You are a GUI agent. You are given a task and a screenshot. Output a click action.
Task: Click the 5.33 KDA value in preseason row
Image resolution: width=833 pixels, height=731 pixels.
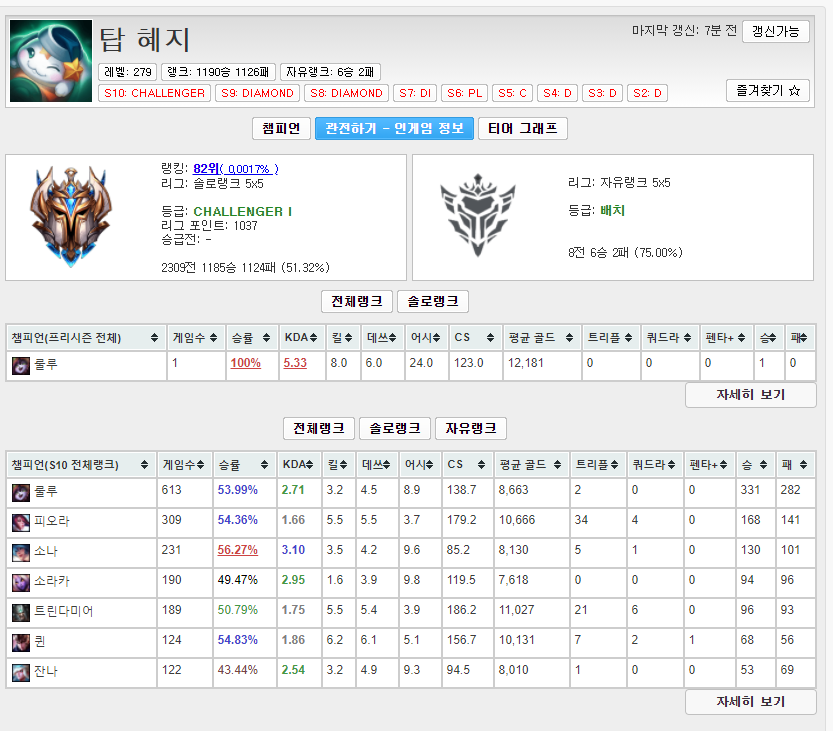click(x=295, y=363)
